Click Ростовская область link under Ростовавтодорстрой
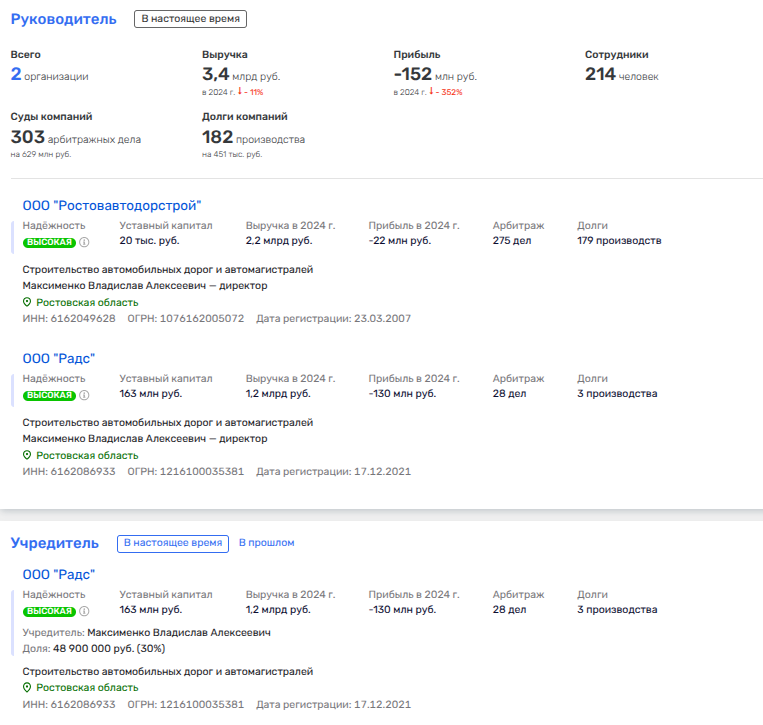 click(x=87, y=303)
